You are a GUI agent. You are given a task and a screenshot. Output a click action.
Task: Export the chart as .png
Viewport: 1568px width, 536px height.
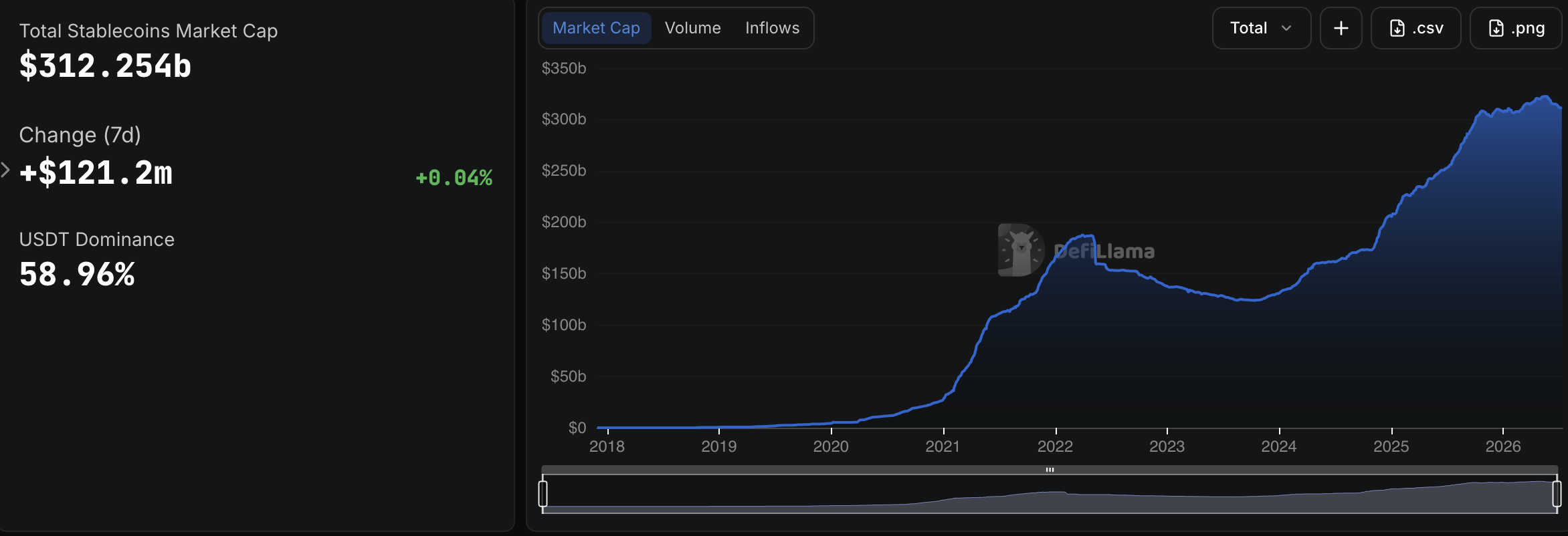point(1516,28)
